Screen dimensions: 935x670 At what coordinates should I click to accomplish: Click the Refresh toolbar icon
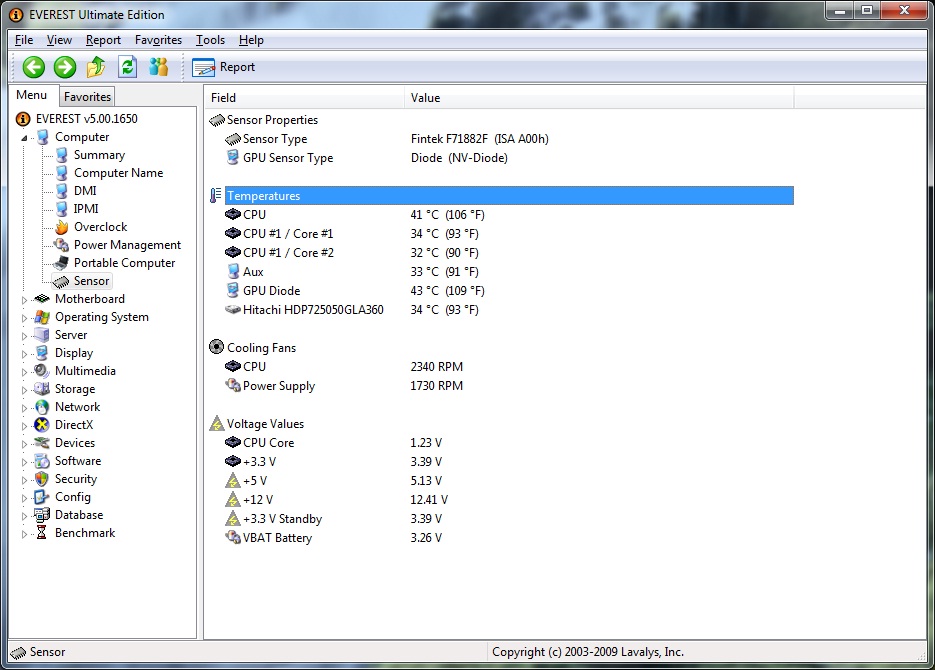point(127,67)
